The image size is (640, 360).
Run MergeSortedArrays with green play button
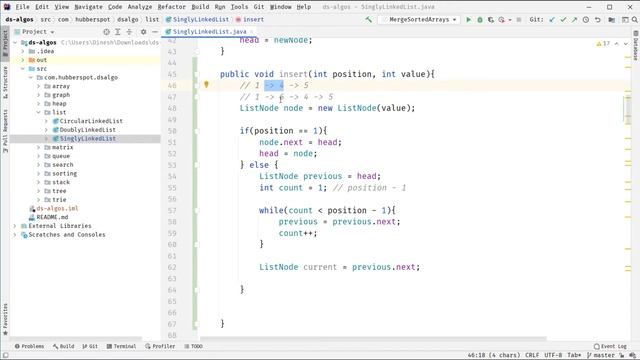coord(469,20)
